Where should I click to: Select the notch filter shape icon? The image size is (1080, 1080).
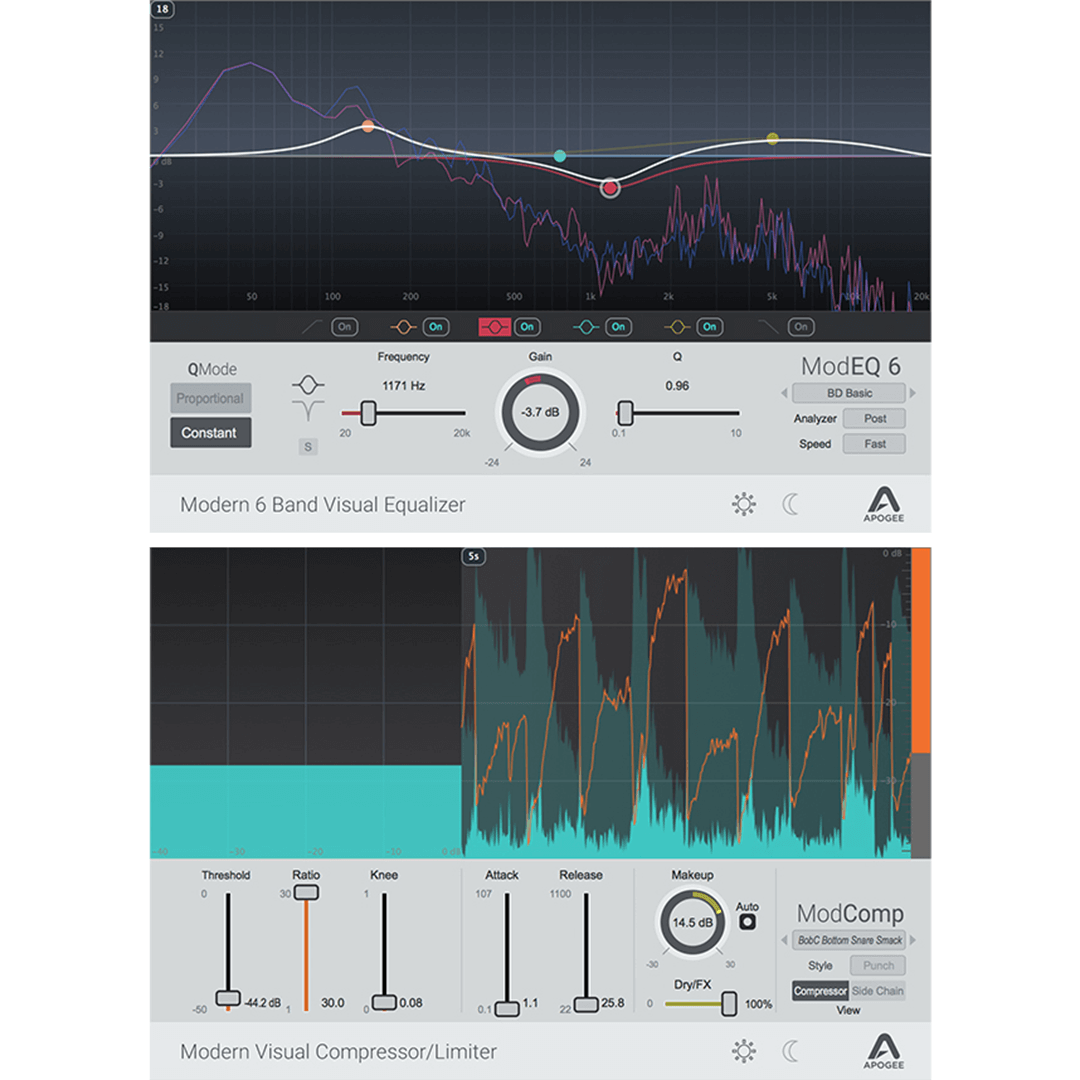(x=306, y=412)
